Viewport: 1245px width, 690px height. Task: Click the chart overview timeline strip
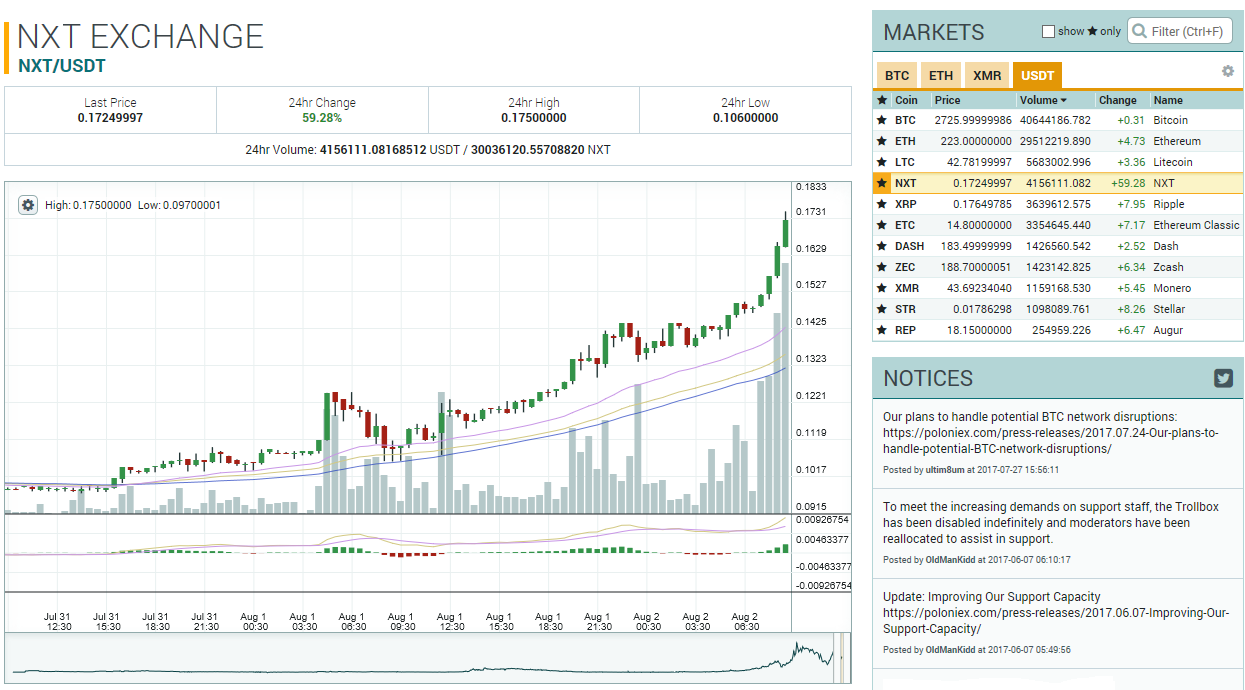click(x=428, y=657)
